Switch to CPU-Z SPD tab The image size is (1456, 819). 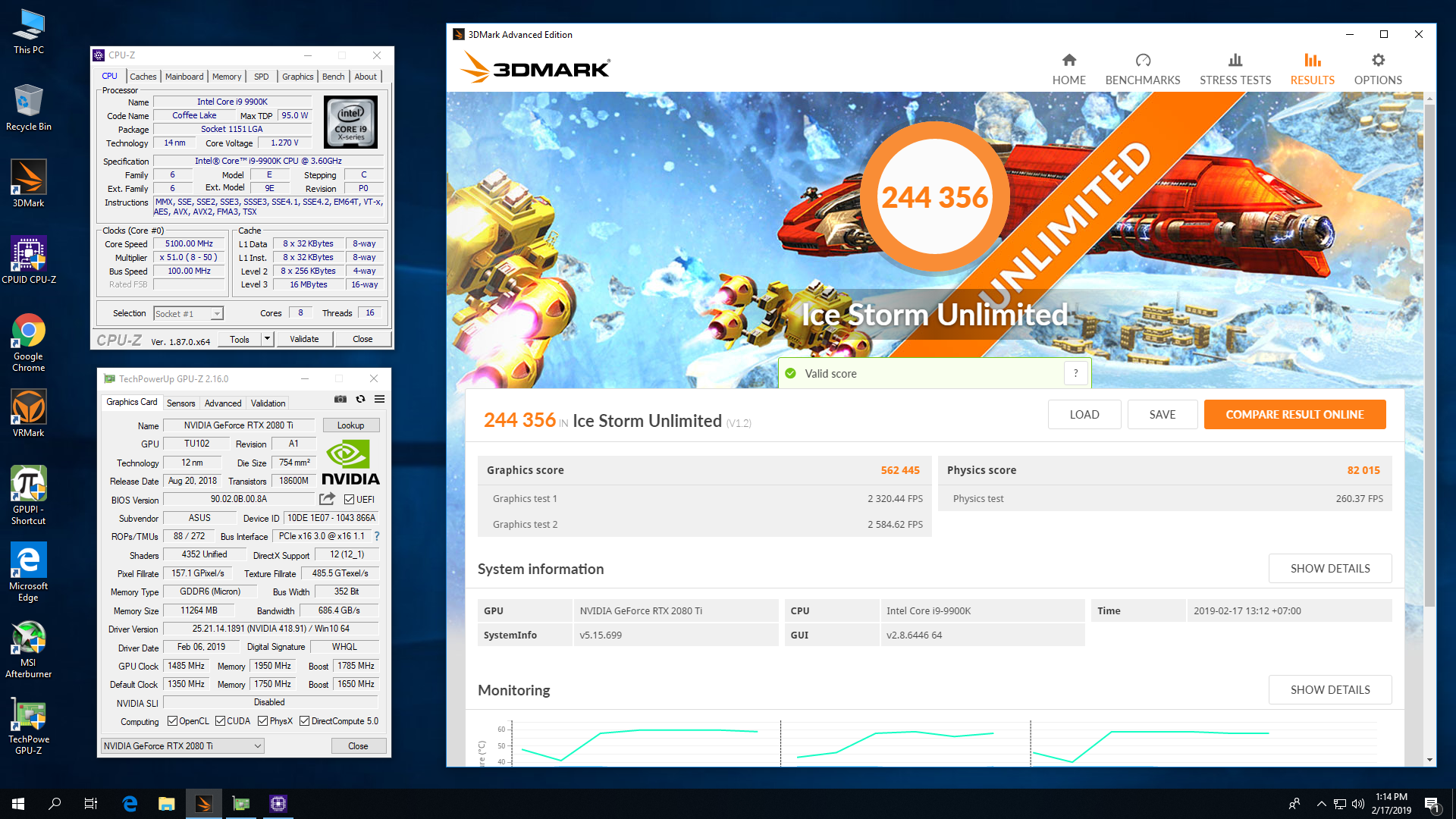[261, 77]
